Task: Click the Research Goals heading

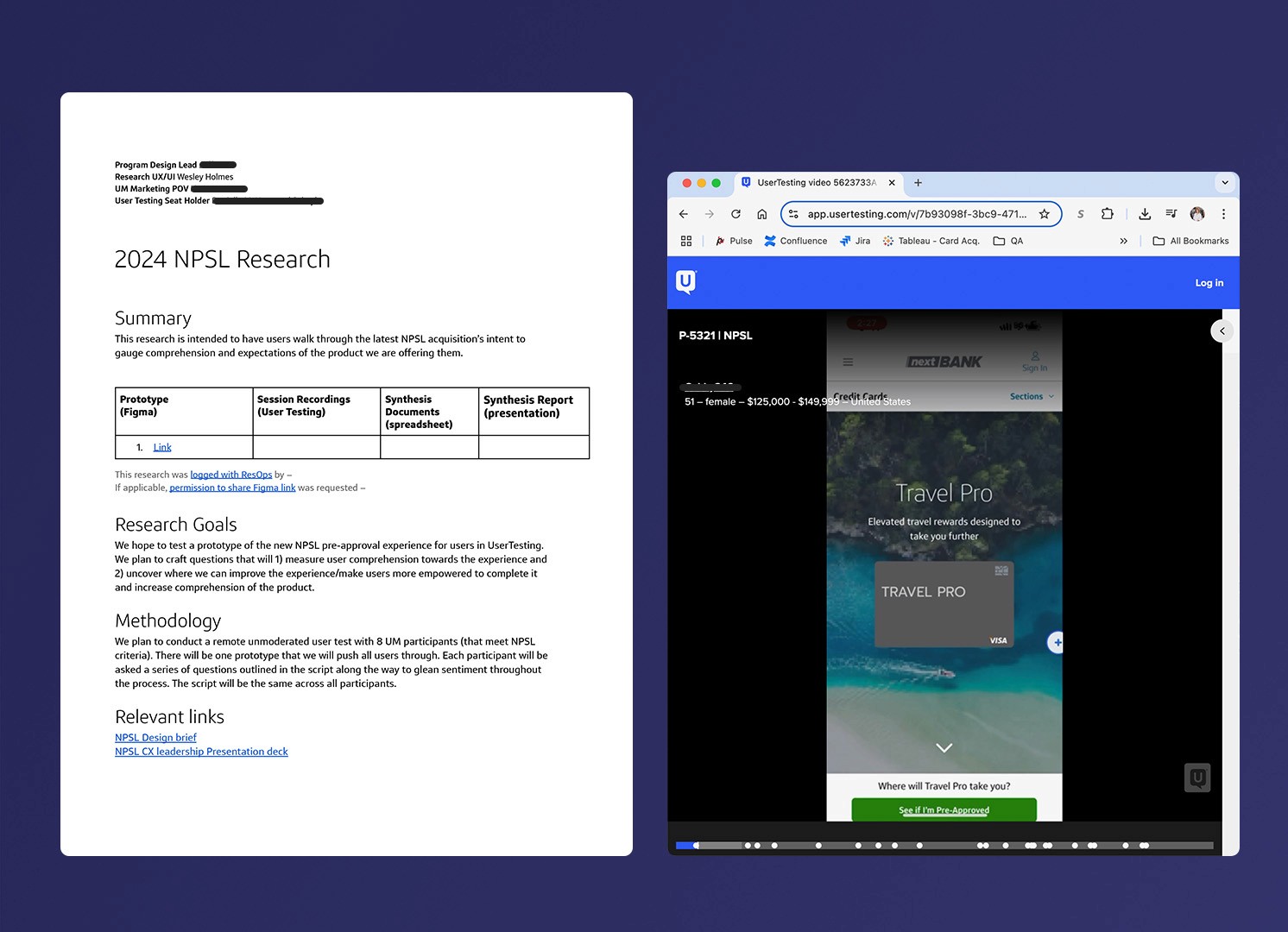Action: (176, 525)
